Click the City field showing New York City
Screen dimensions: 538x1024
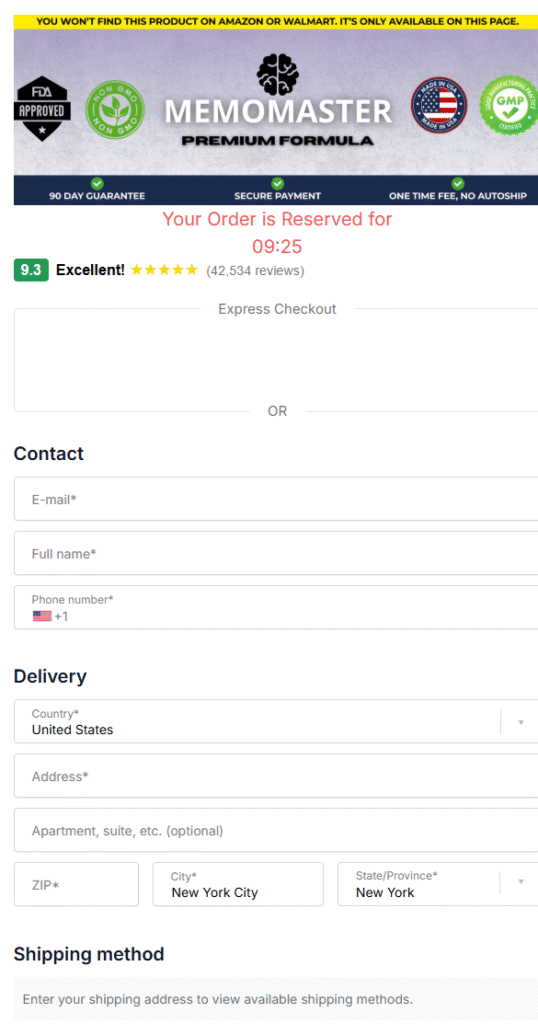(x=238, y=884)
